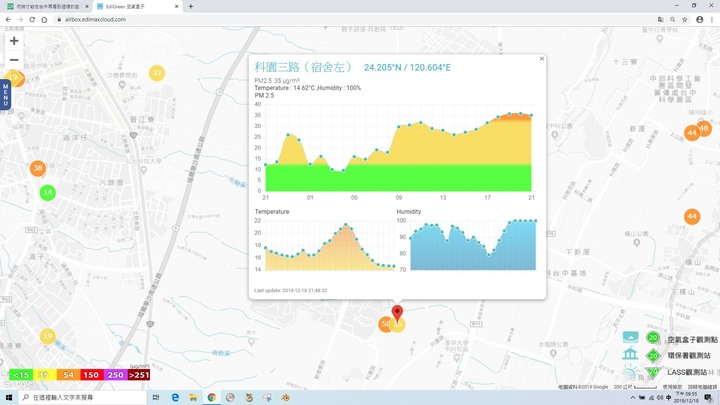This screenshot has width=720, height=405.
Task: Launch Microsoft Edge from the taskbar
Action: coord(175,397)
